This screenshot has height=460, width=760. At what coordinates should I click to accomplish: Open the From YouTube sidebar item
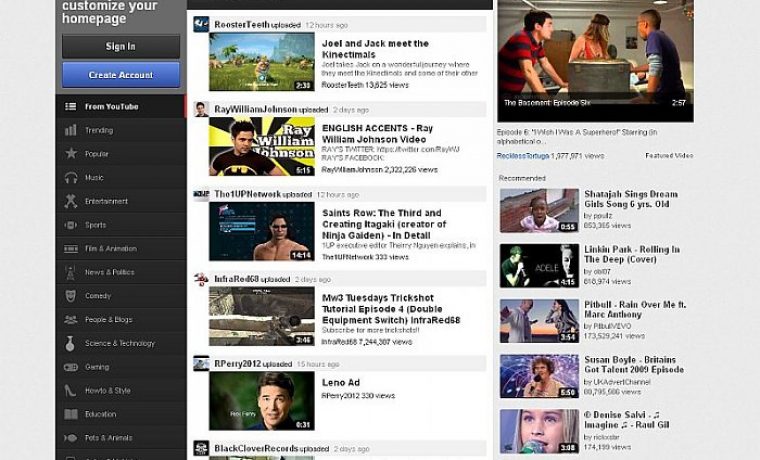click(x=121, y=107)
